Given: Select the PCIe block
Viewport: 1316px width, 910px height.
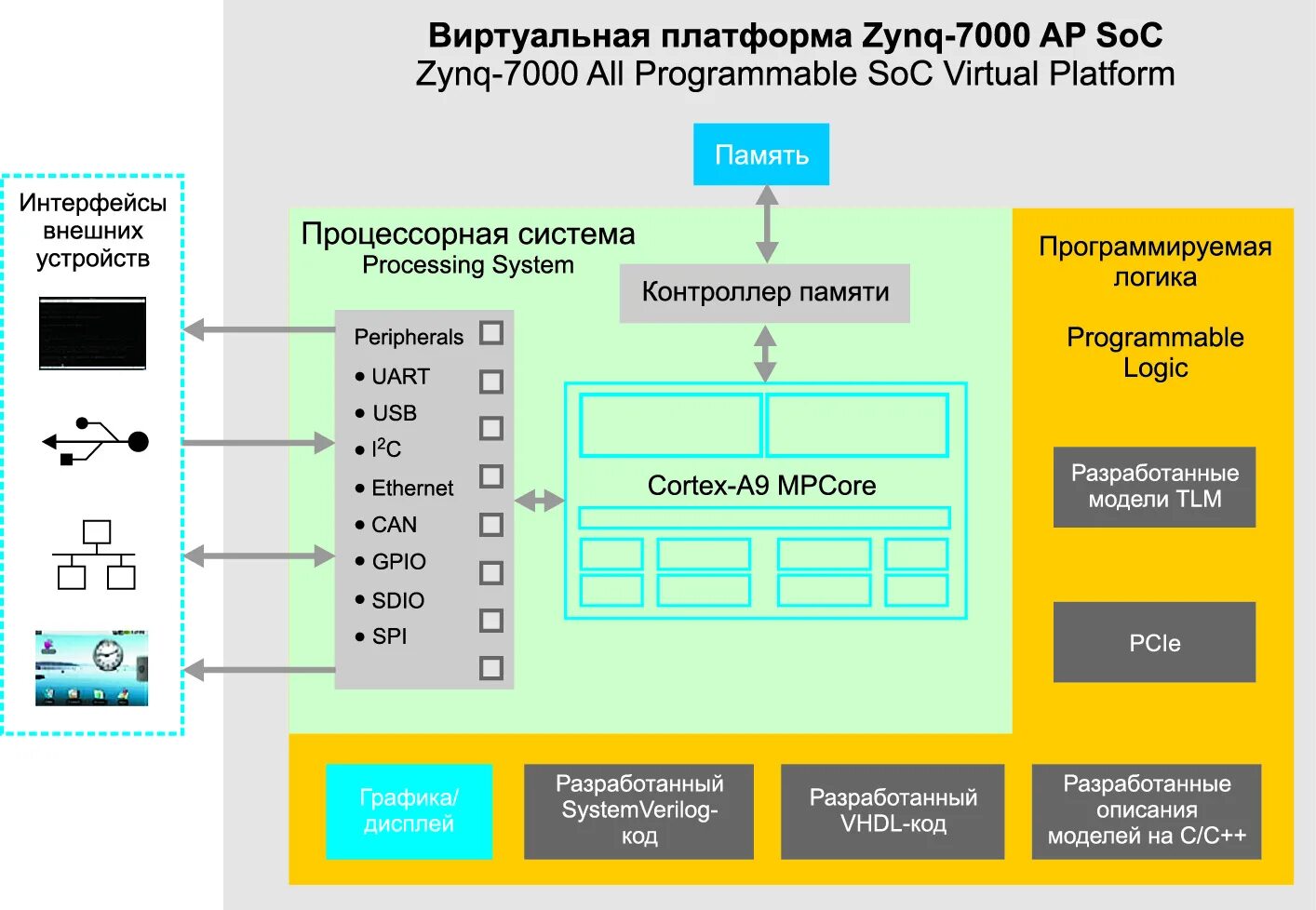Looking at the screenshot, I should point(1154,642).
